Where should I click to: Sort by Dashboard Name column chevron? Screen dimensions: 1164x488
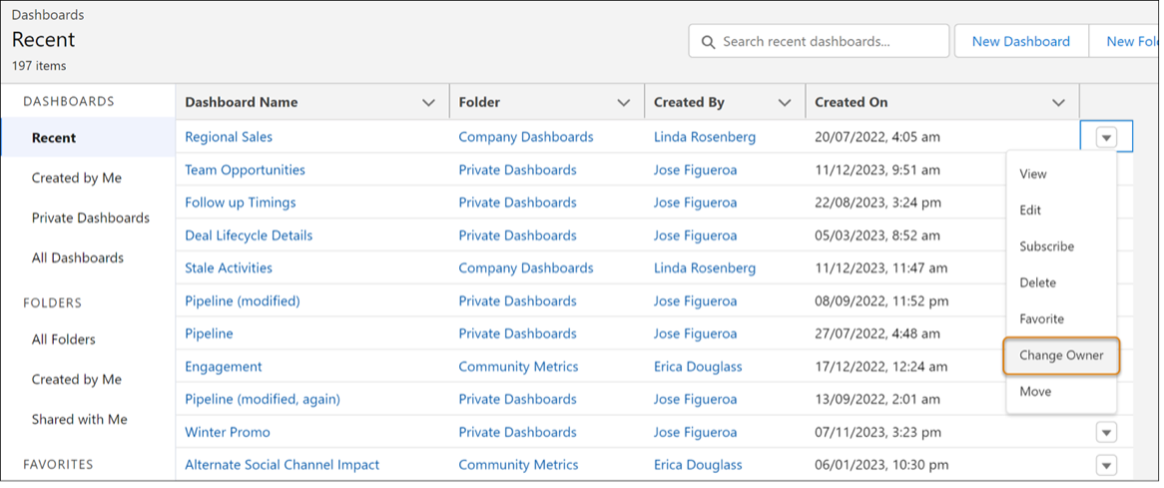429,102
